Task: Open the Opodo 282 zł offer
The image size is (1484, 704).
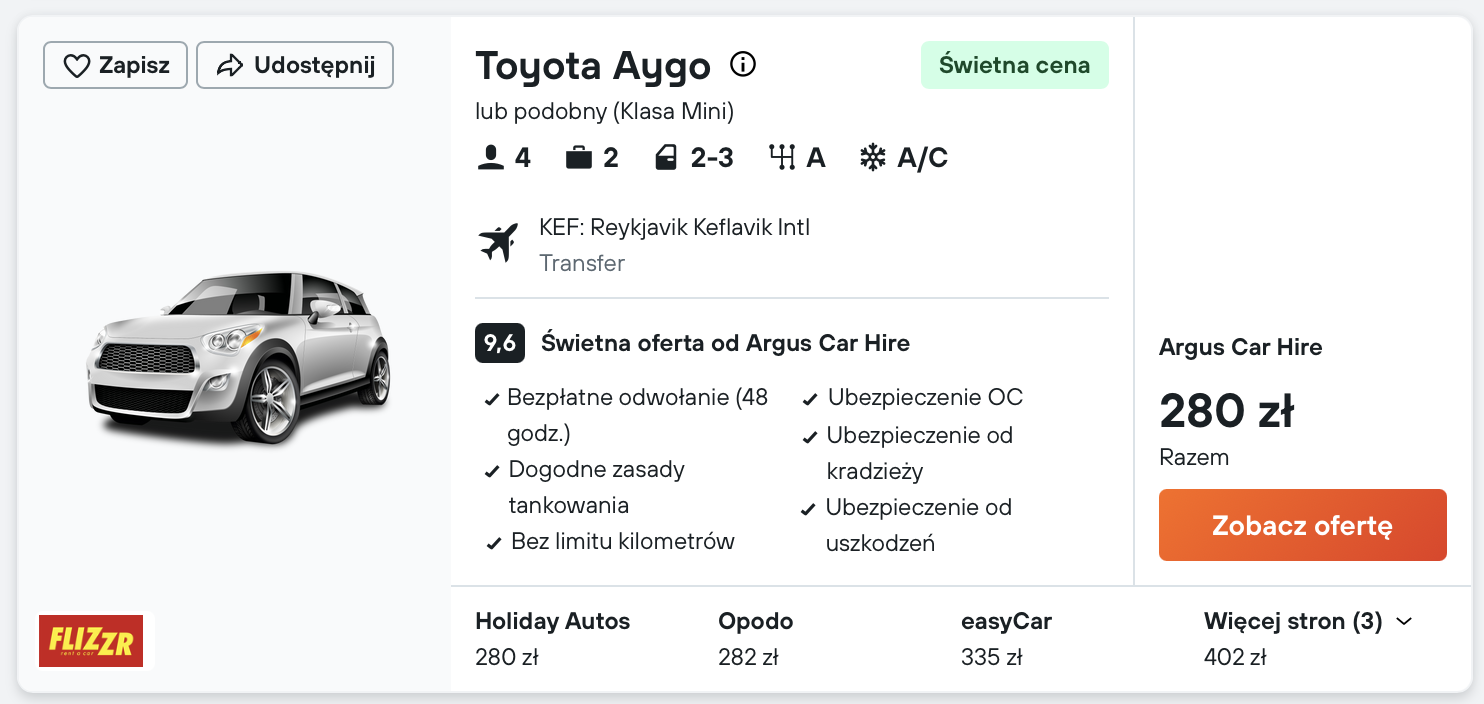Action: (755, 638)
